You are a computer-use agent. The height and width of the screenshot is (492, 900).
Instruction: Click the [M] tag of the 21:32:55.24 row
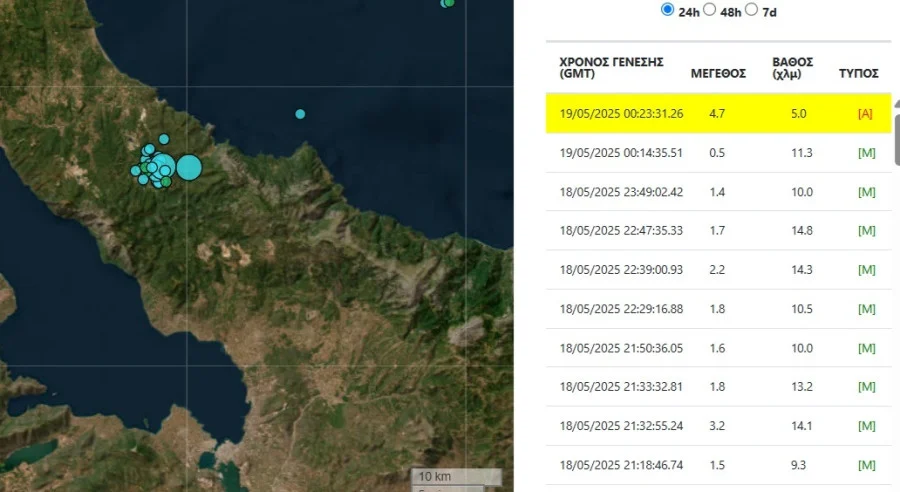coord(867,426)
